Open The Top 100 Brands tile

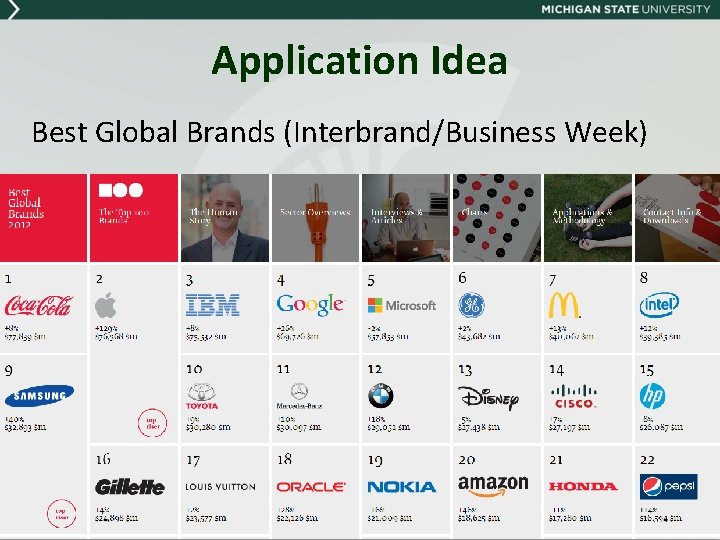[x=134, y=218]
